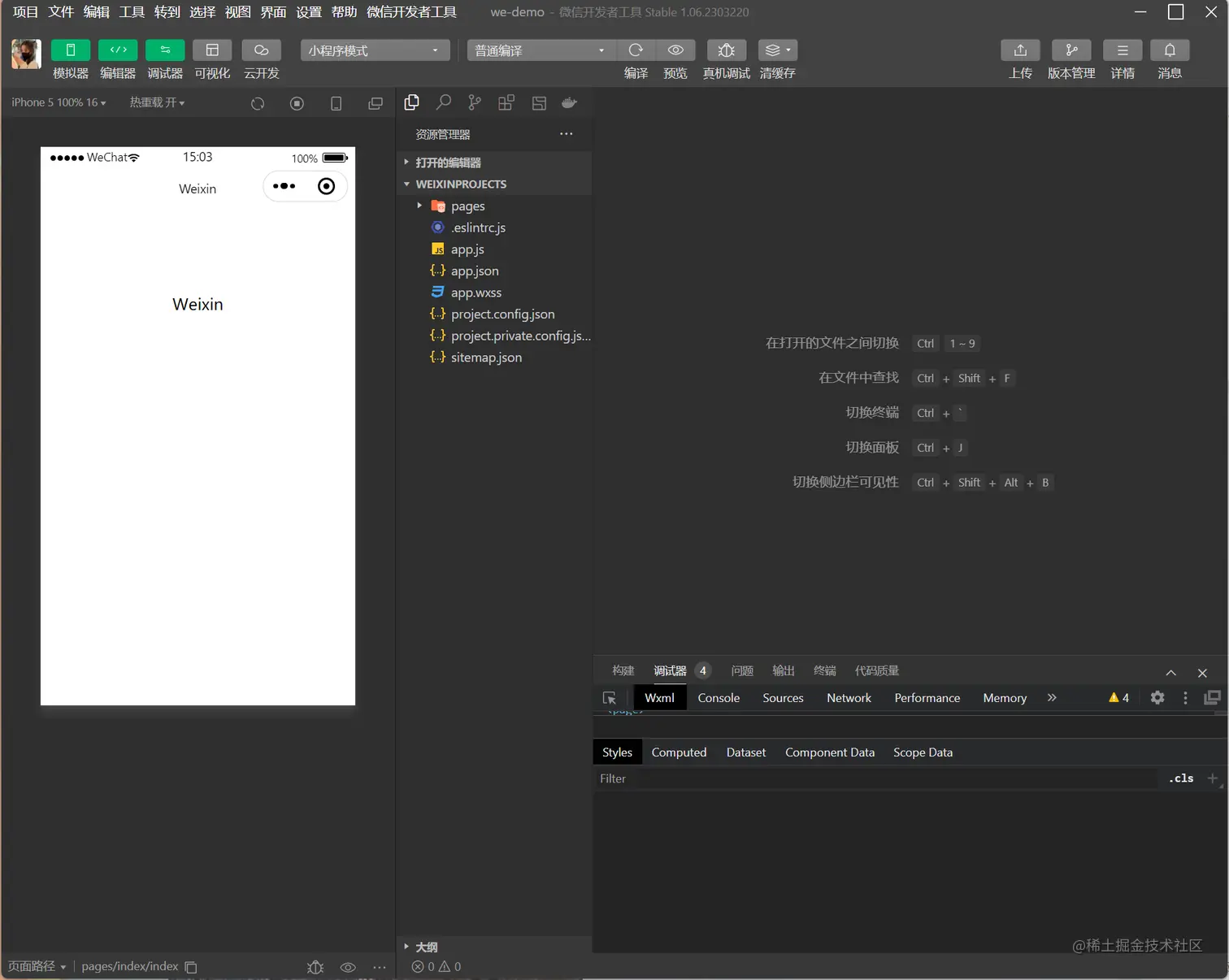The width and height of the screenshot is (1229, 980).
Task: Open the app.wxss file
Action: 494,293
